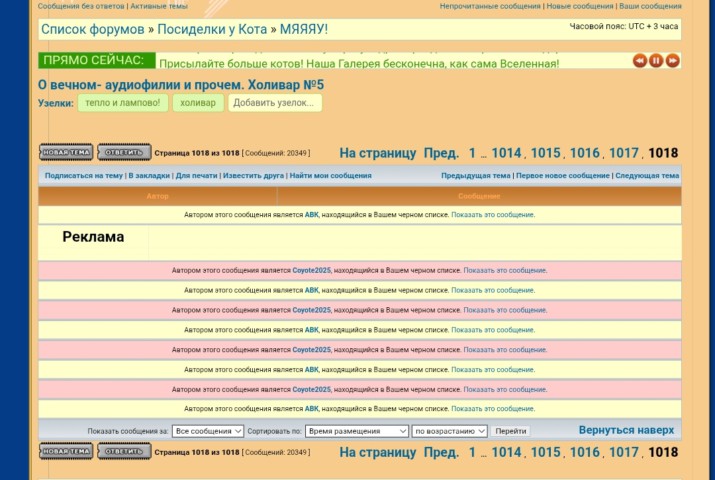The height and width of the screenshot is (480, 715).
Task: Open 'Посиделки у Кота' breadcrumb link
Action: (211, 29)
